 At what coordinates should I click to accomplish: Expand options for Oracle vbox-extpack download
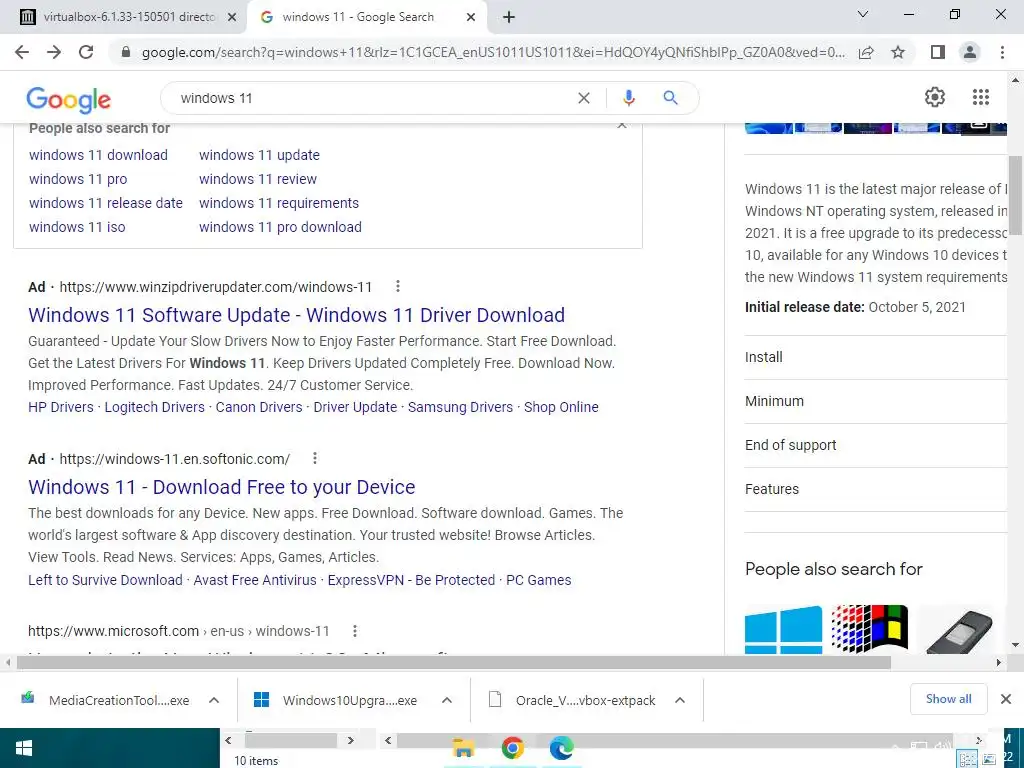coord(680,700)
